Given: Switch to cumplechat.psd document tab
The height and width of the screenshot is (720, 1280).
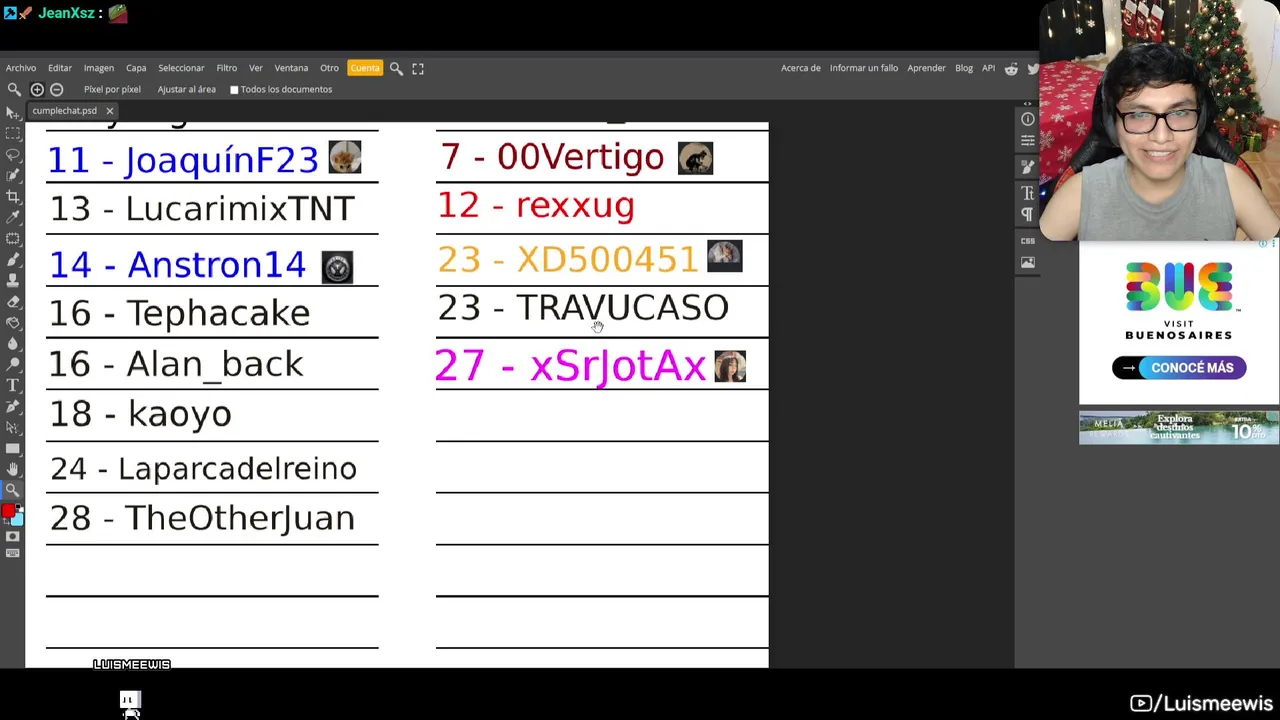Looking at the screenshot, I should click(64, 111).
